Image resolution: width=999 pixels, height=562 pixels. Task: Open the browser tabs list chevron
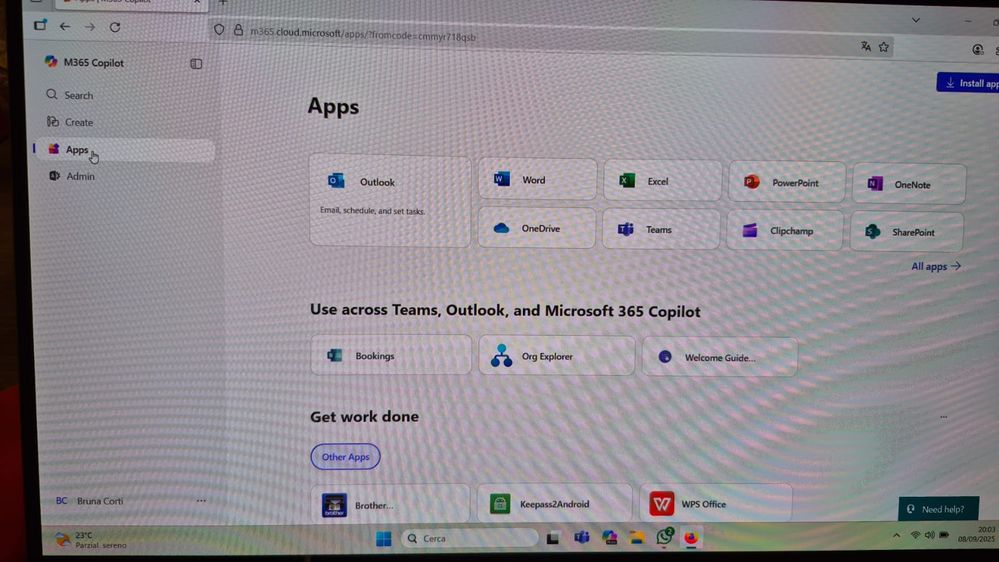coord(916,20)
